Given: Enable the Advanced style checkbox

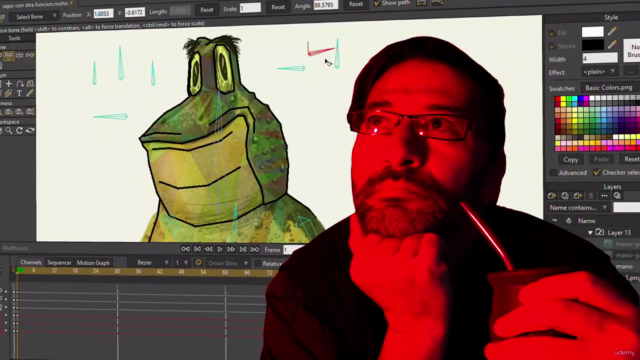Looking at the screenshot, I should tap(553, 173).
